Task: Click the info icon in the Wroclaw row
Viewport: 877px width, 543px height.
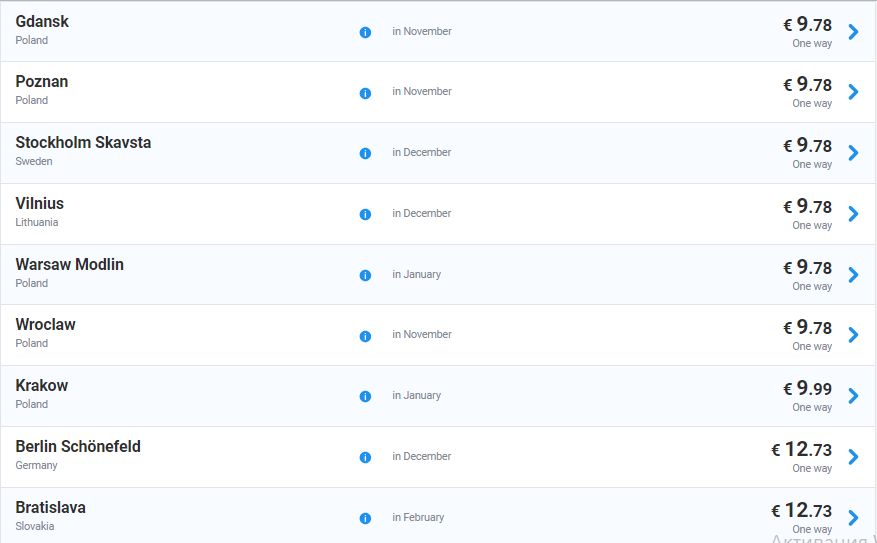Action: coord(365,335)
